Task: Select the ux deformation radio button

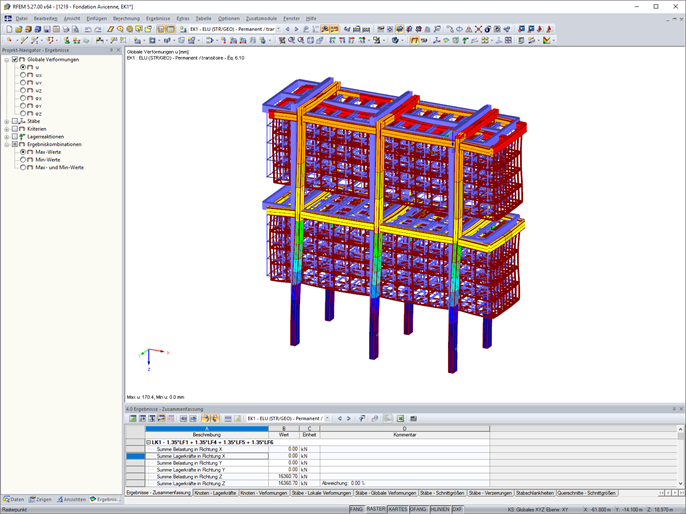Action: pyautogui.click(x=23, y=75)
